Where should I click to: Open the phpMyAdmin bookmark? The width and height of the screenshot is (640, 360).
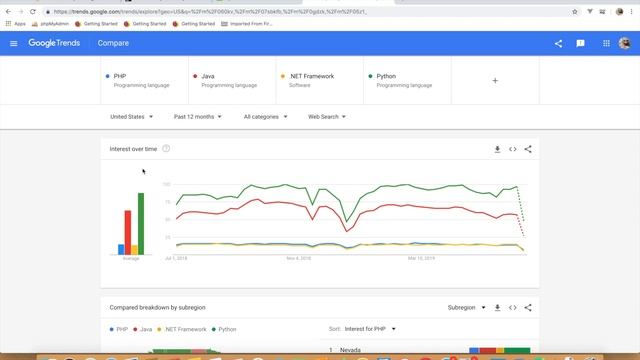click(50, 24)
